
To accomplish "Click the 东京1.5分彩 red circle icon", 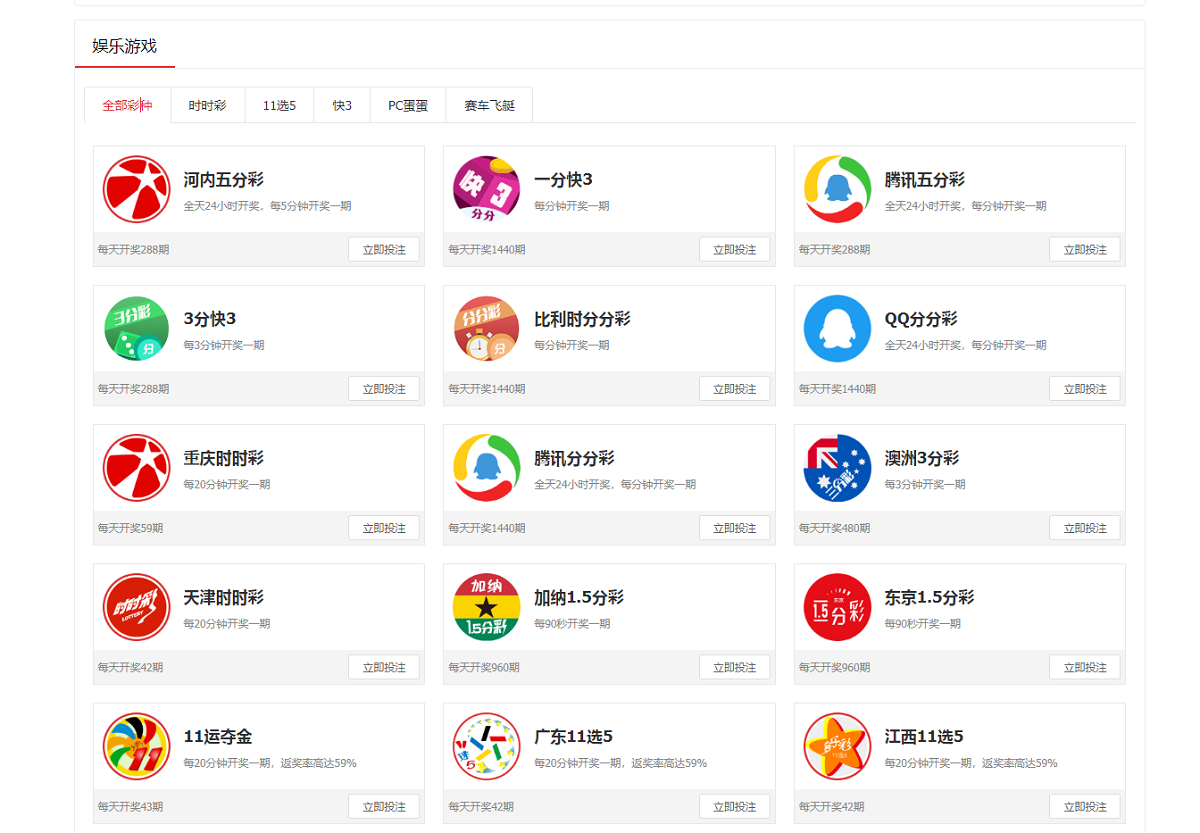I will (837, 606).
